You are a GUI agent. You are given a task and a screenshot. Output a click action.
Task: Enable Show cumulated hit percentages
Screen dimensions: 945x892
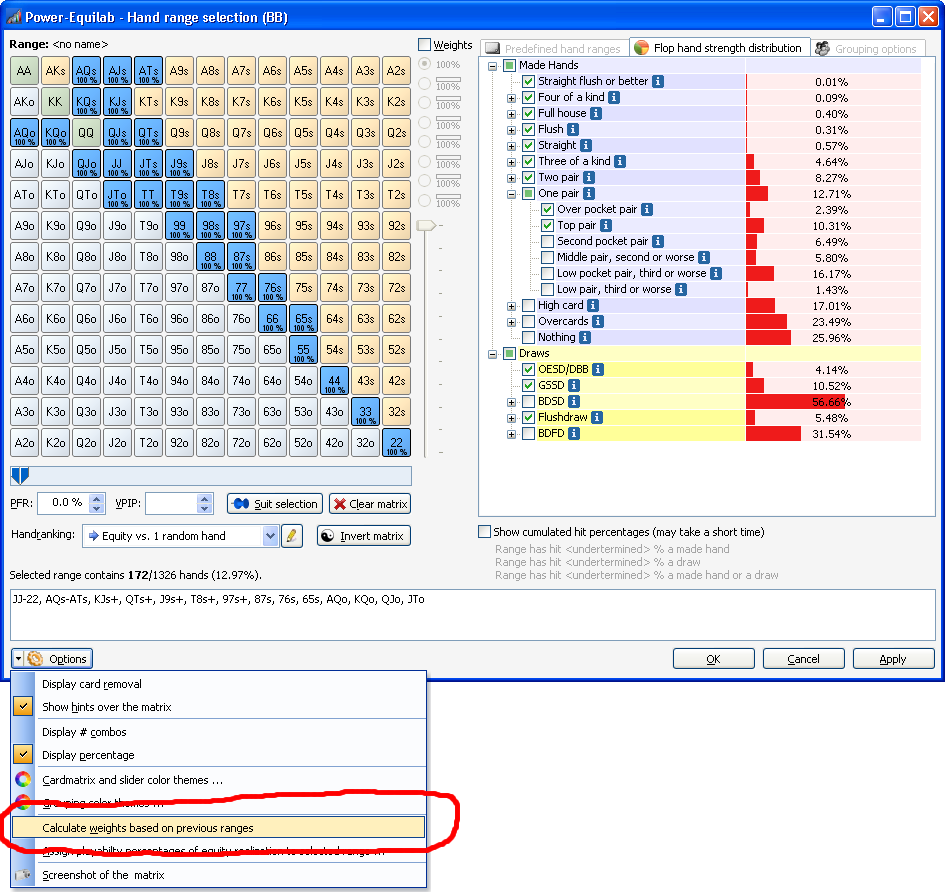pos(484,532)
